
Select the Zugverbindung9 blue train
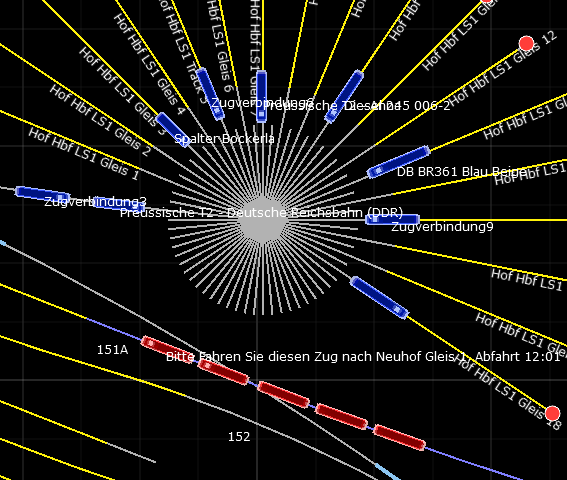(x=392, y=219)
